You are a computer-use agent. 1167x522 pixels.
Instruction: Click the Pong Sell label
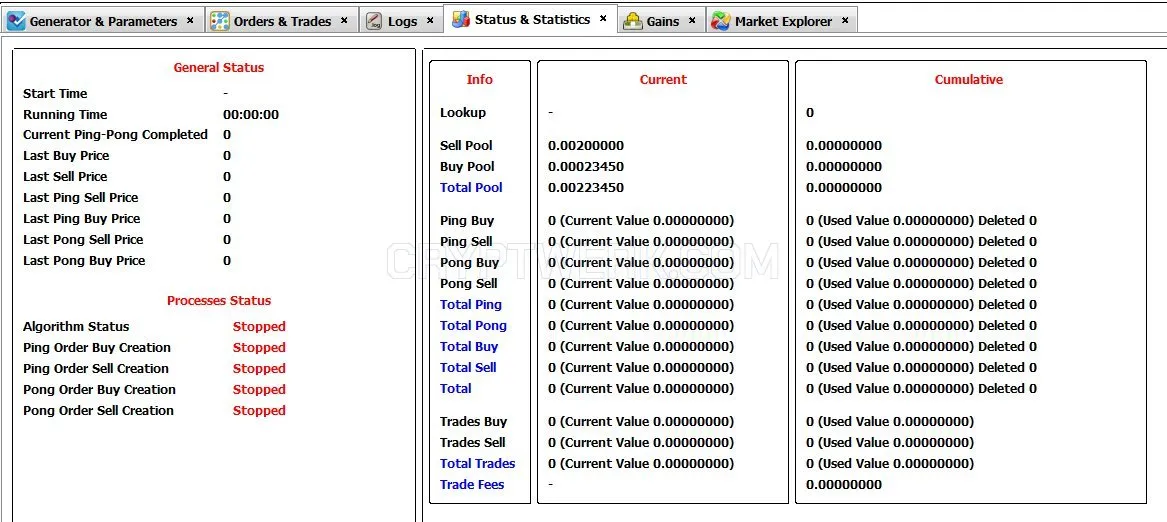[469, 284]
